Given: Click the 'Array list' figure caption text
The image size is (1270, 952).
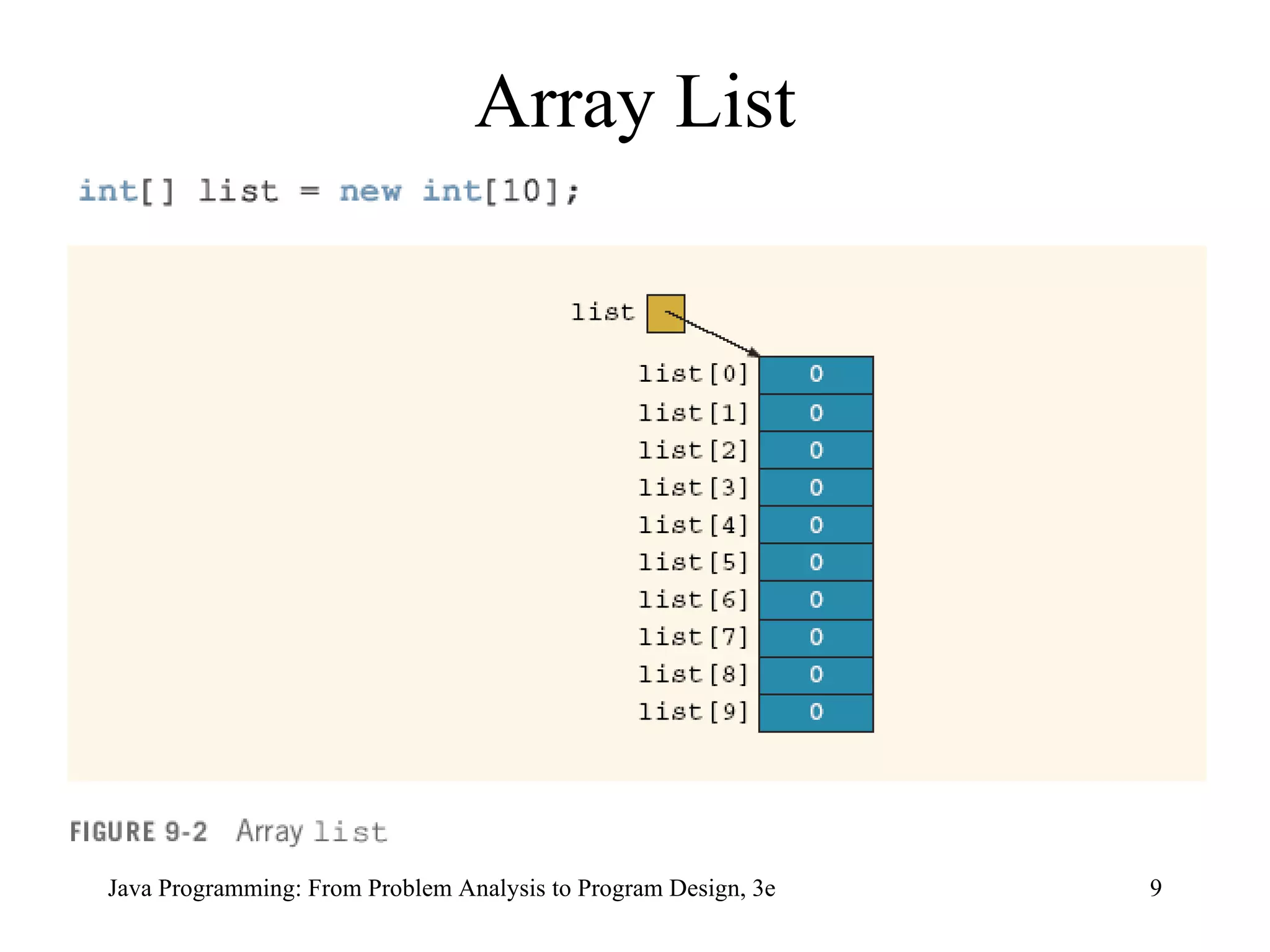Looking at the screenshot, I should (312, 832).
